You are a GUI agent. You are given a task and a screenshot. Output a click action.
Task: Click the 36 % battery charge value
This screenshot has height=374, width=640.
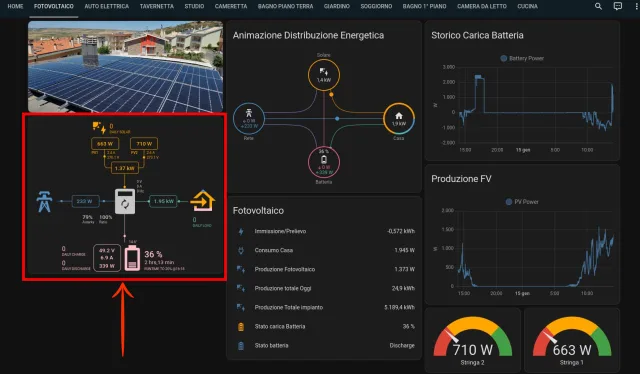[x=153, y=254]
